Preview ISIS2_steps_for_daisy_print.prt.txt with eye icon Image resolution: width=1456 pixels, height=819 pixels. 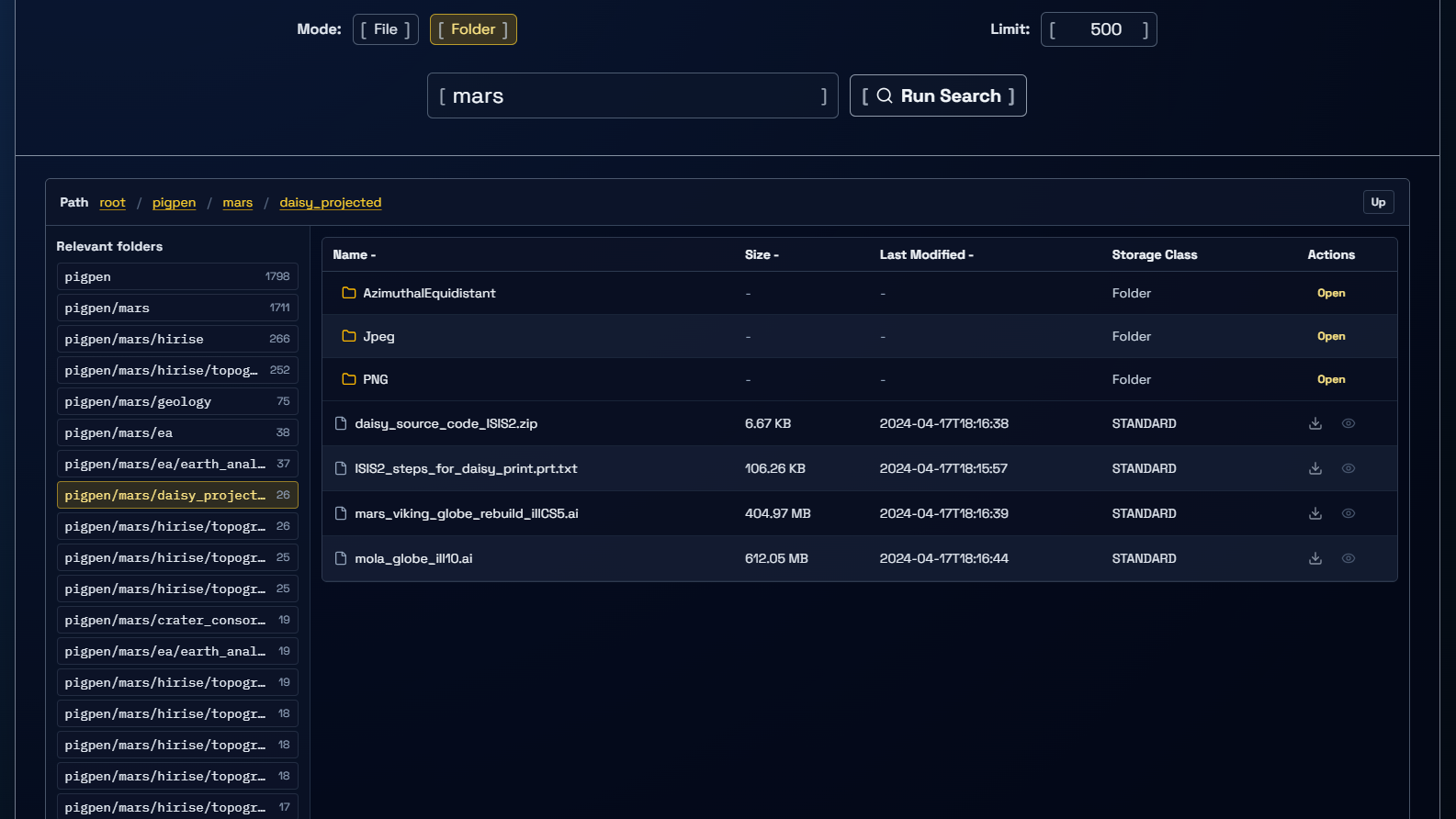tap(1349, 468)
